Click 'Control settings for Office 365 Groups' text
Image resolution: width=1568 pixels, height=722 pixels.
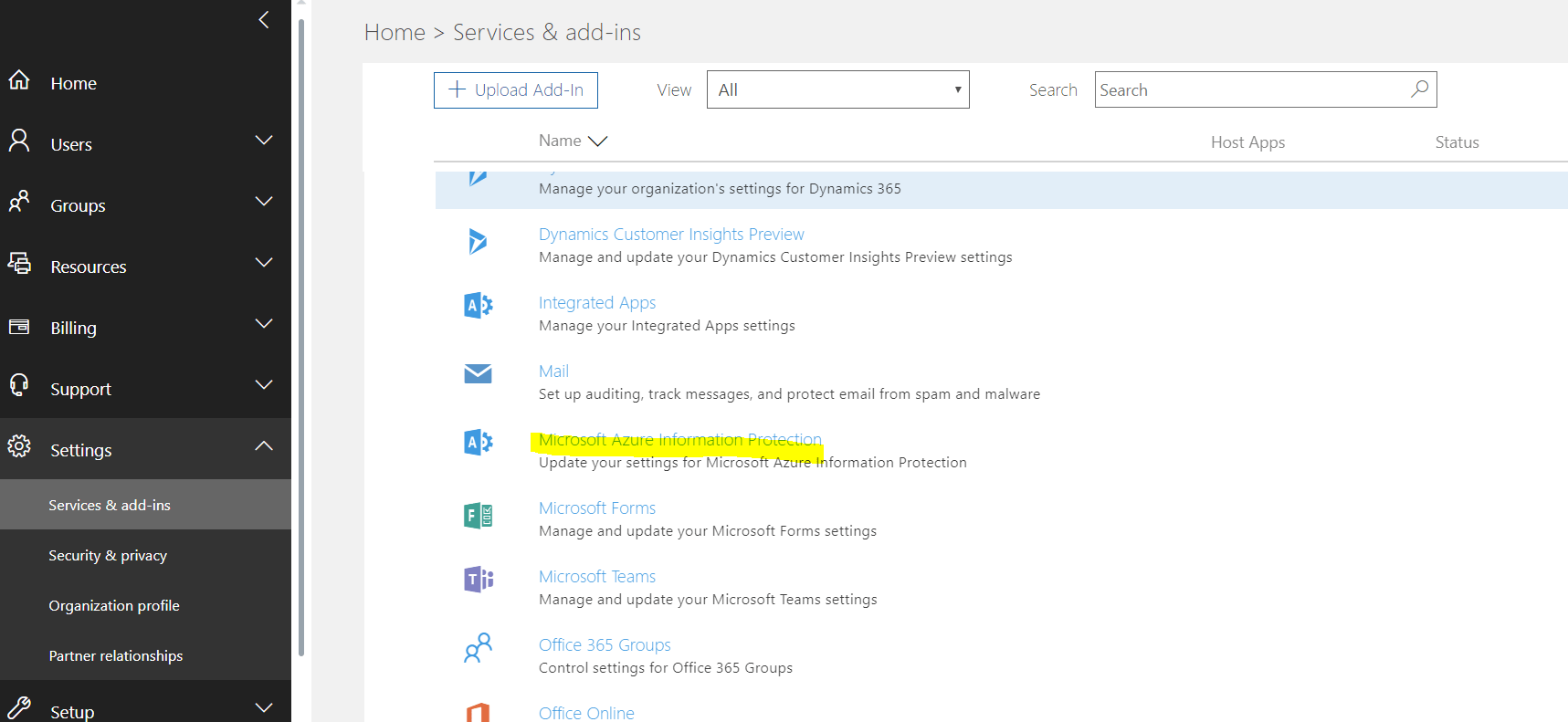(x=666, y=668)
